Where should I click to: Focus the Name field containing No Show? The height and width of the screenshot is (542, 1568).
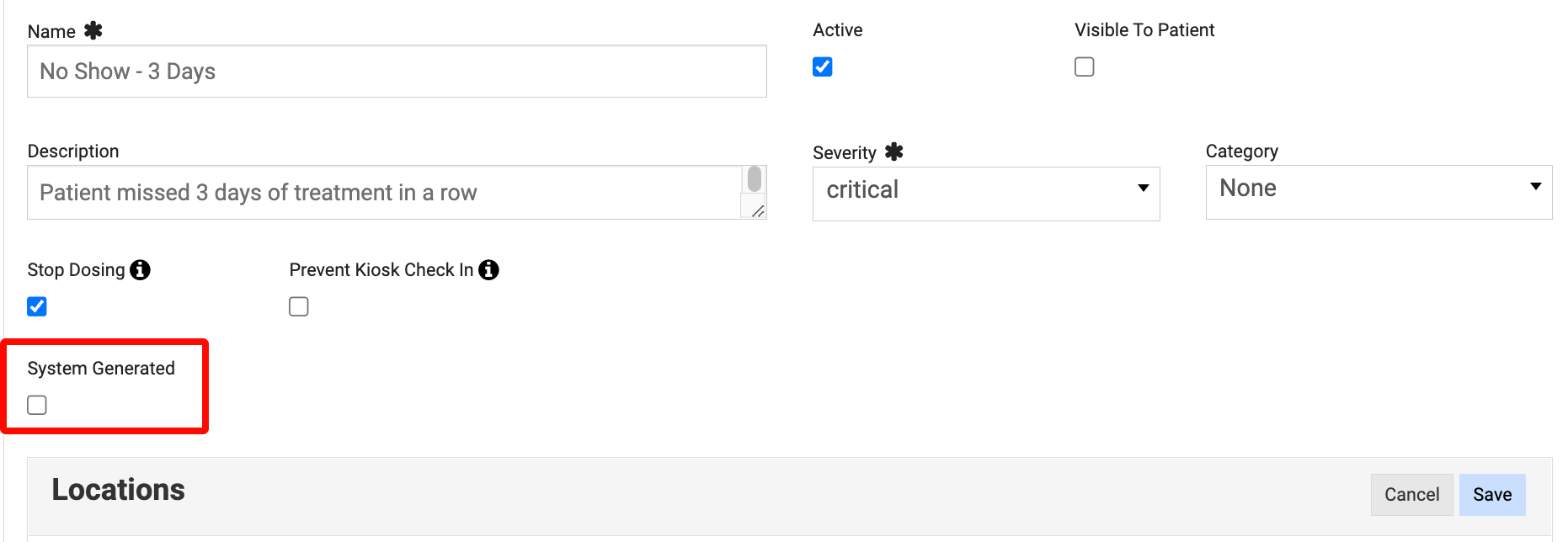click(396, 72)
